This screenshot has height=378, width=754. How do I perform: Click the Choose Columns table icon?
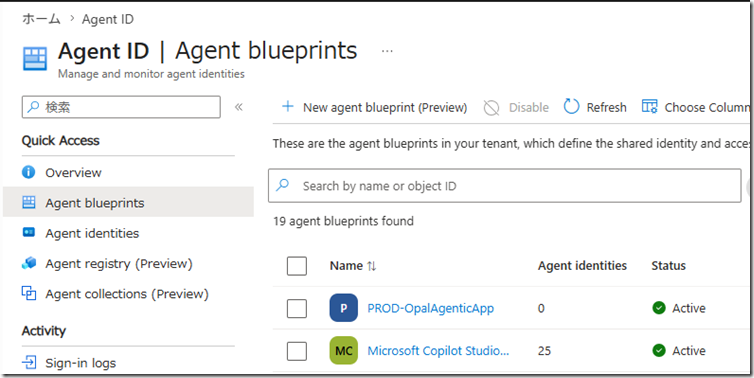pyautogui.click(x=649, y=107)
